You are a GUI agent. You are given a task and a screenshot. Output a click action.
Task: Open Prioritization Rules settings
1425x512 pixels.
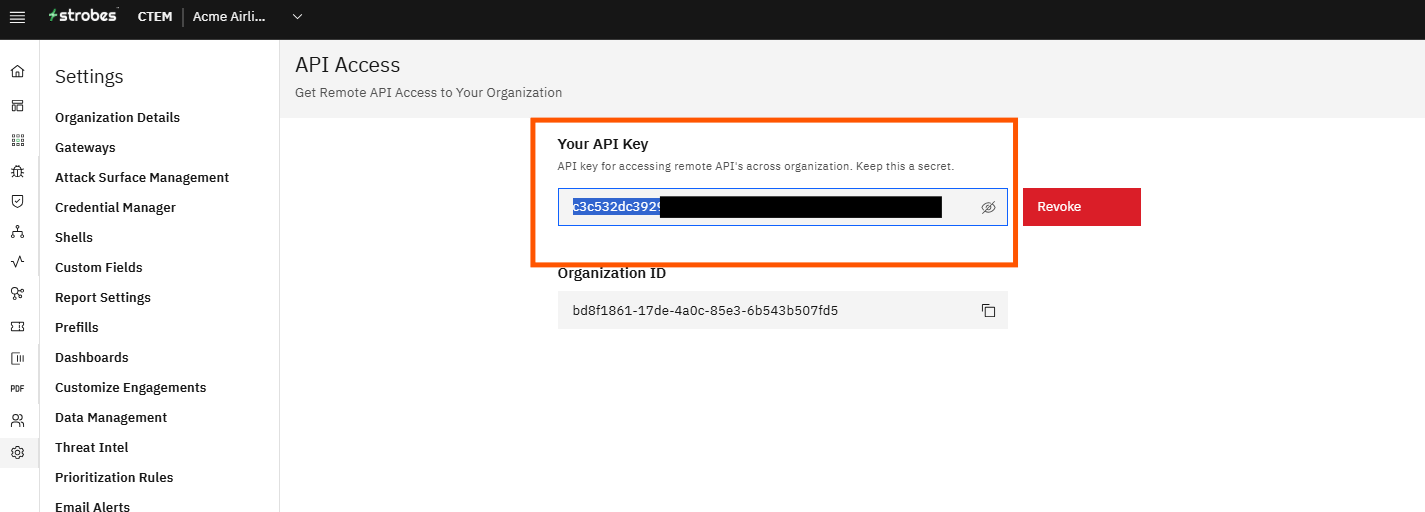pyautogui.click(x=114, y=477)
